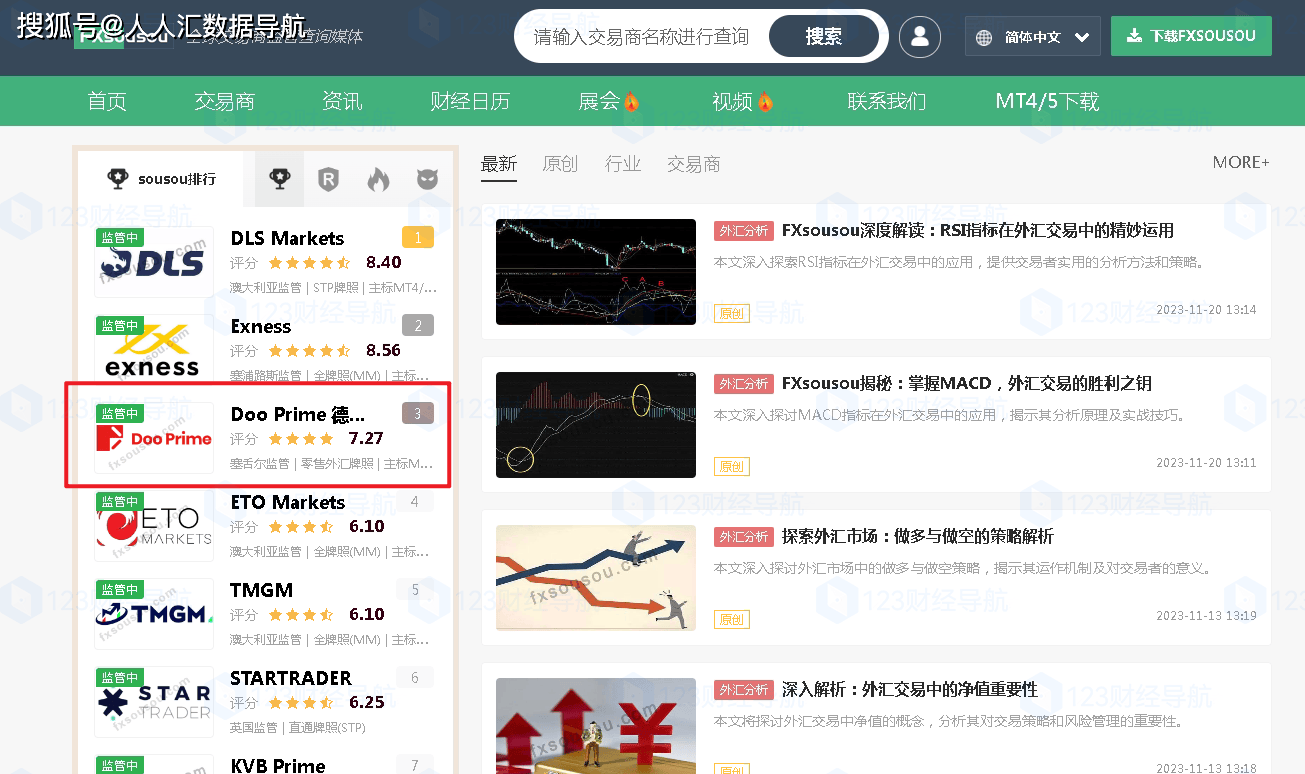Click 监管中 badge on DLS Markets

(120, 238)
